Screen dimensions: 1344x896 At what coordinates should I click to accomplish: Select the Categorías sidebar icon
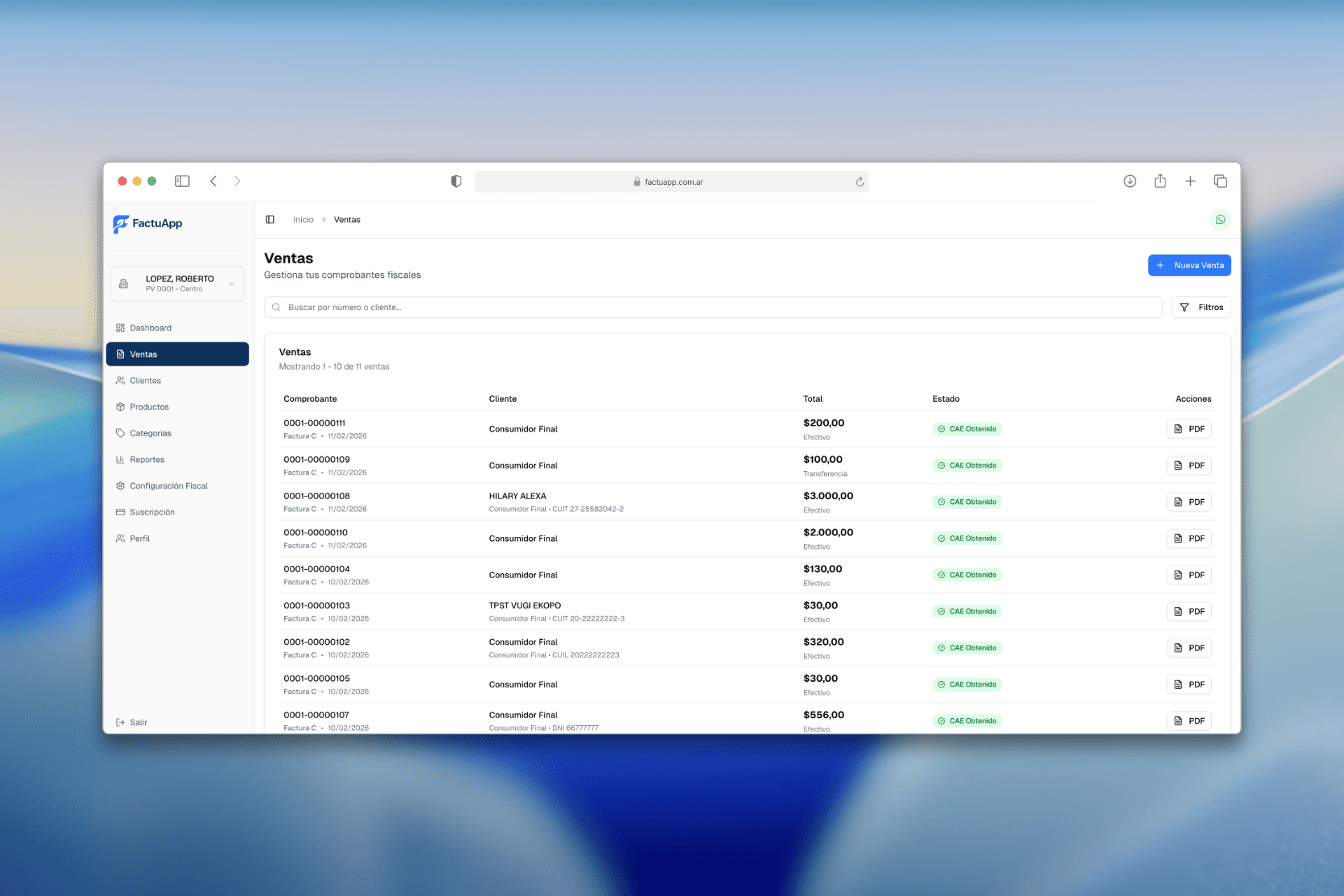pos(121,433)
